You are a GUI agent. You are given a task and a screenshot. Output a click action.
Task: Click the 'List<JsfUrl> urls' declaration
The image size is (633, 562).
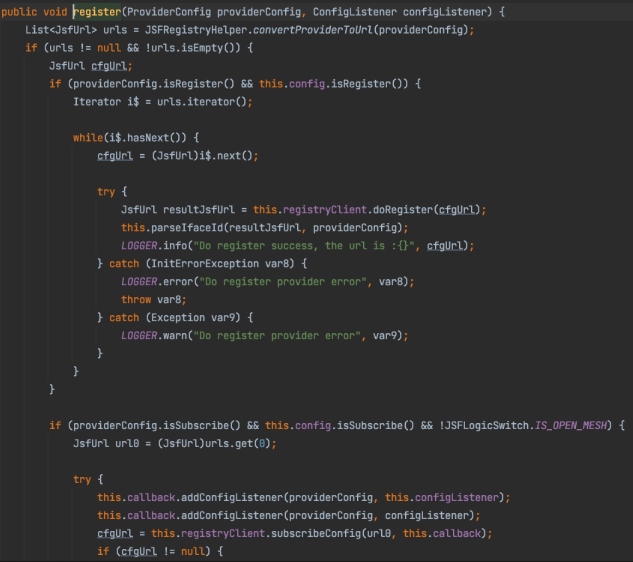[76, 30]
